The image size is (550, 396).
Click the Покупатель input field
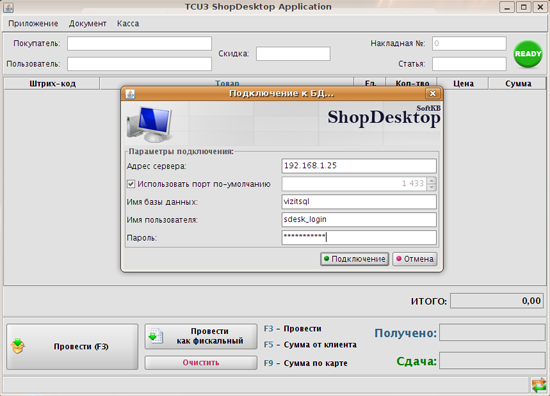(139, 43)
